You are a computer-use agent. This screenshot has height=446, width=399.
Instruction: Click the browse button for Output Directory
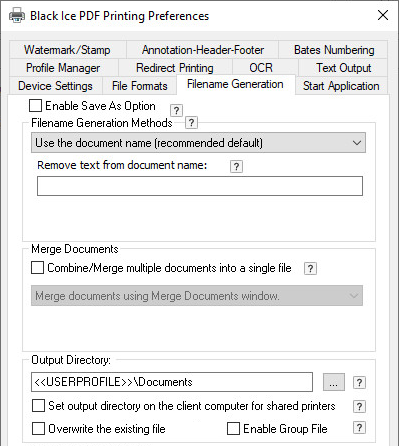coord(334,382)
